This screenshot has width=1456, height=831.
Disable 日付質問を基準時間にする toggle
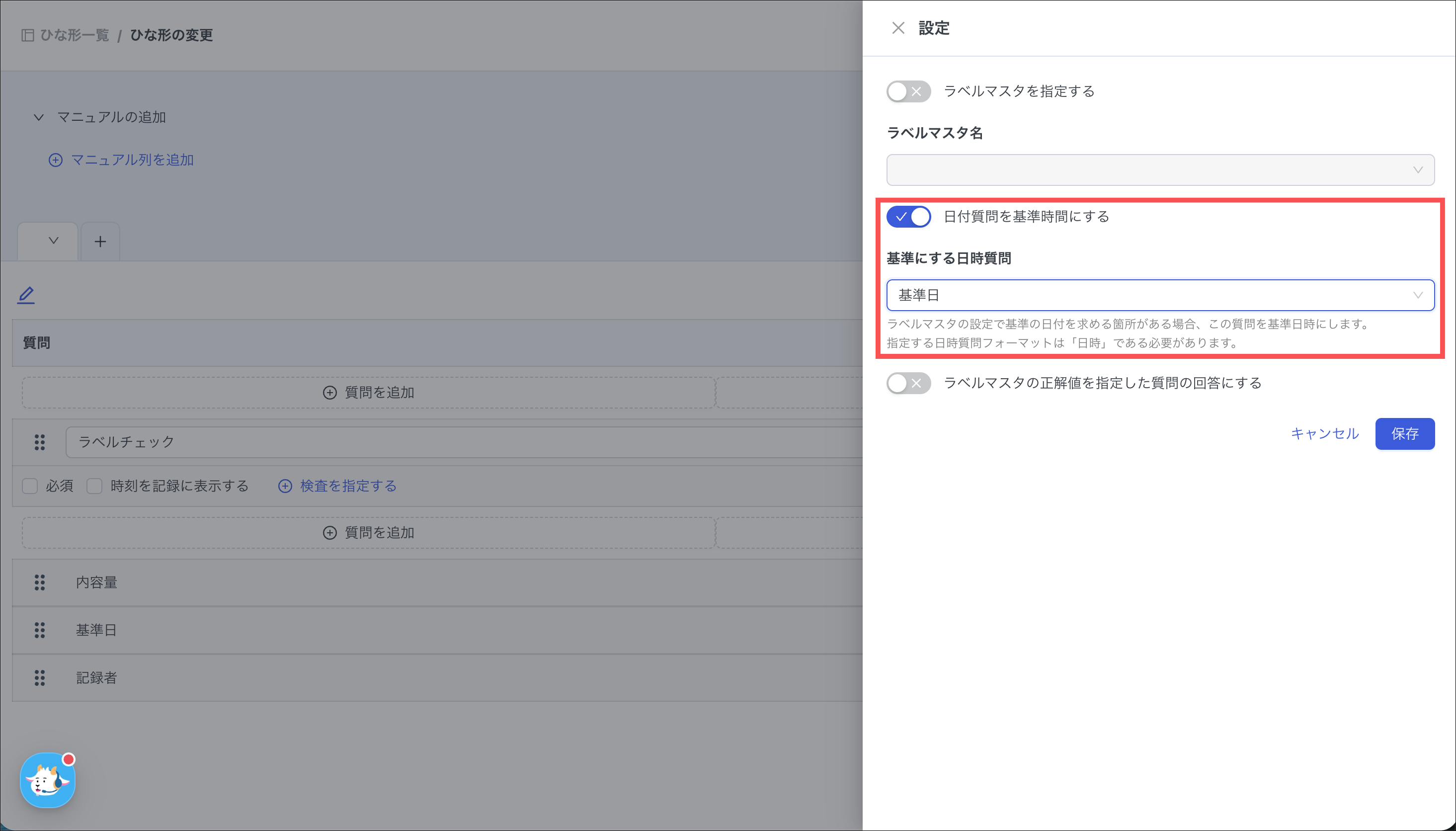pyautogui.click(x=908, y=217)
